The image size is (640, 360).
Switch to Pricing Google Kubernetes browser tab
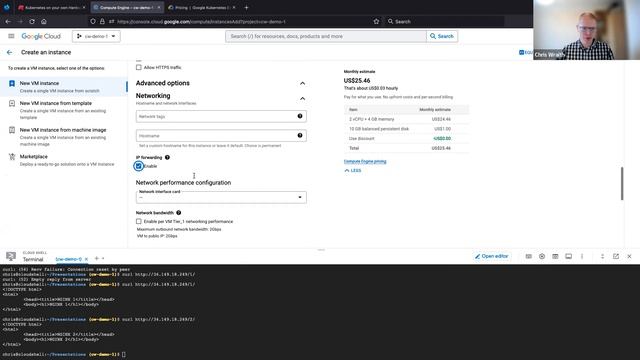202,7
